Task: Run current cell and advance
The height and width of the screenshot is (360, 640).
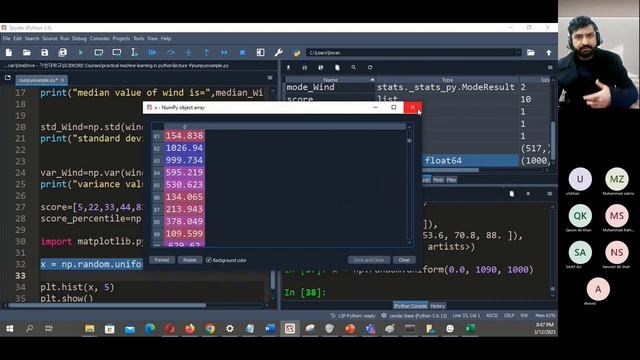Action: [117, 53]
